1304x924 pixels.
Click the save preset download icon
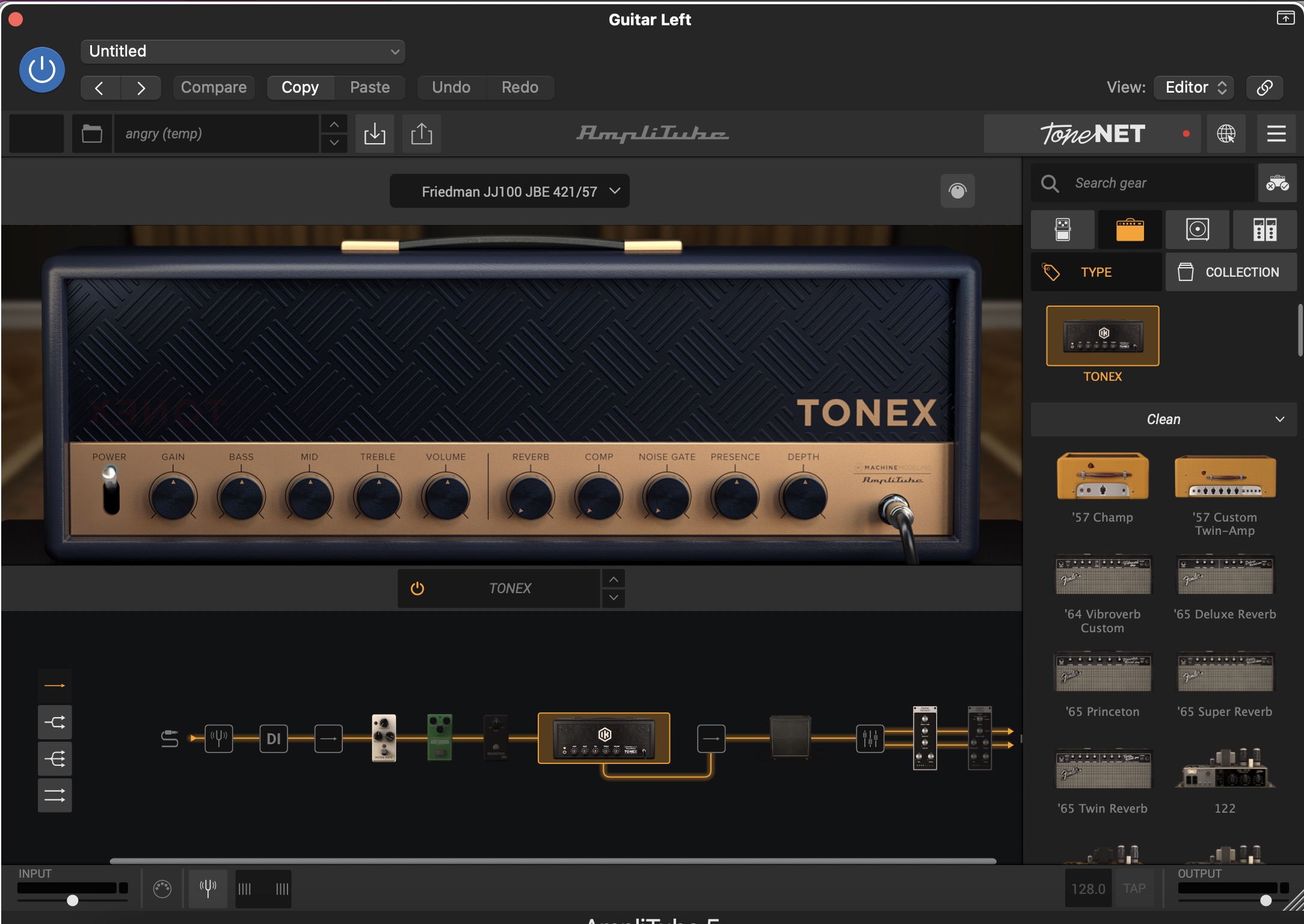(x=375, y=134)
